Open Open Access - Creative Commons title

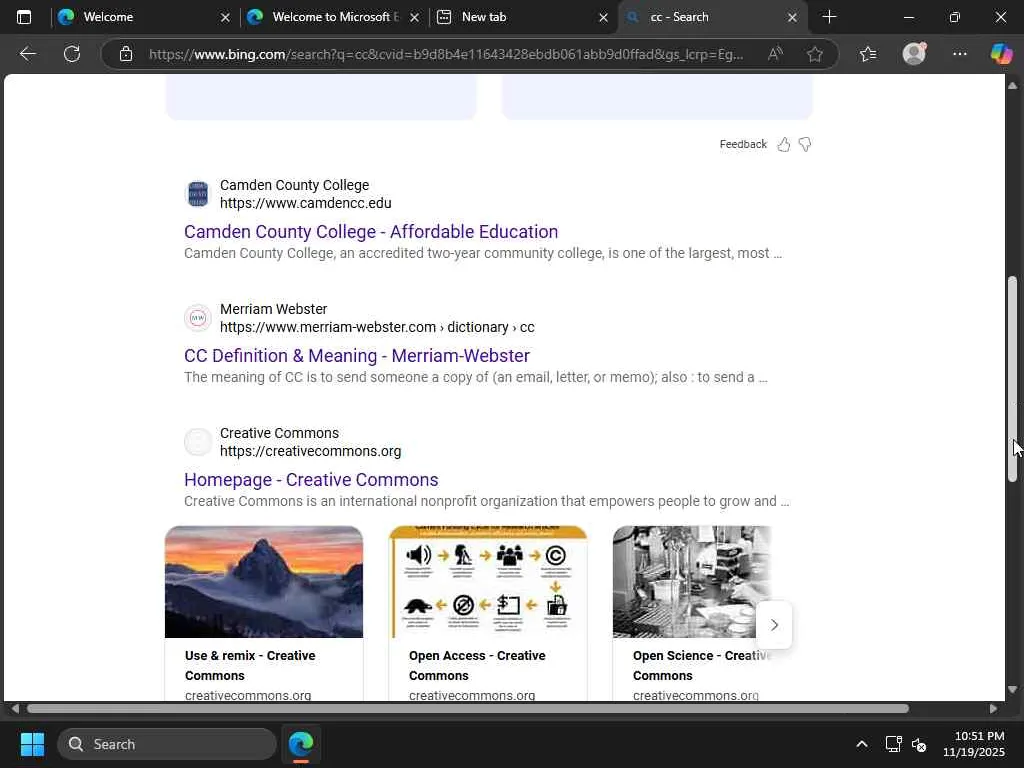(x=477, y=665)
